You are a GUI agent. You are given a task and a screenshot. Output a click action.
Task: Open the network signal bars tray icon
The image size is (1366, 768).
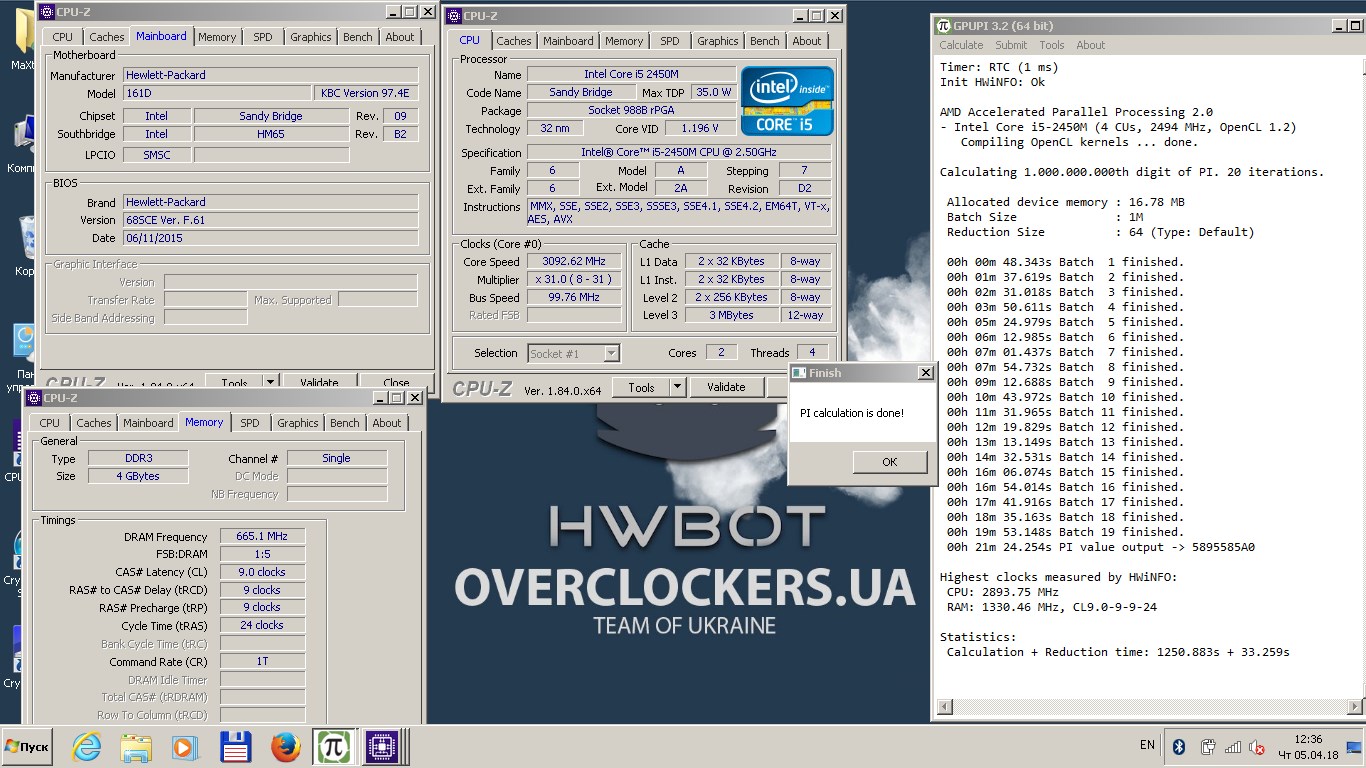[x=1233, y=747]
